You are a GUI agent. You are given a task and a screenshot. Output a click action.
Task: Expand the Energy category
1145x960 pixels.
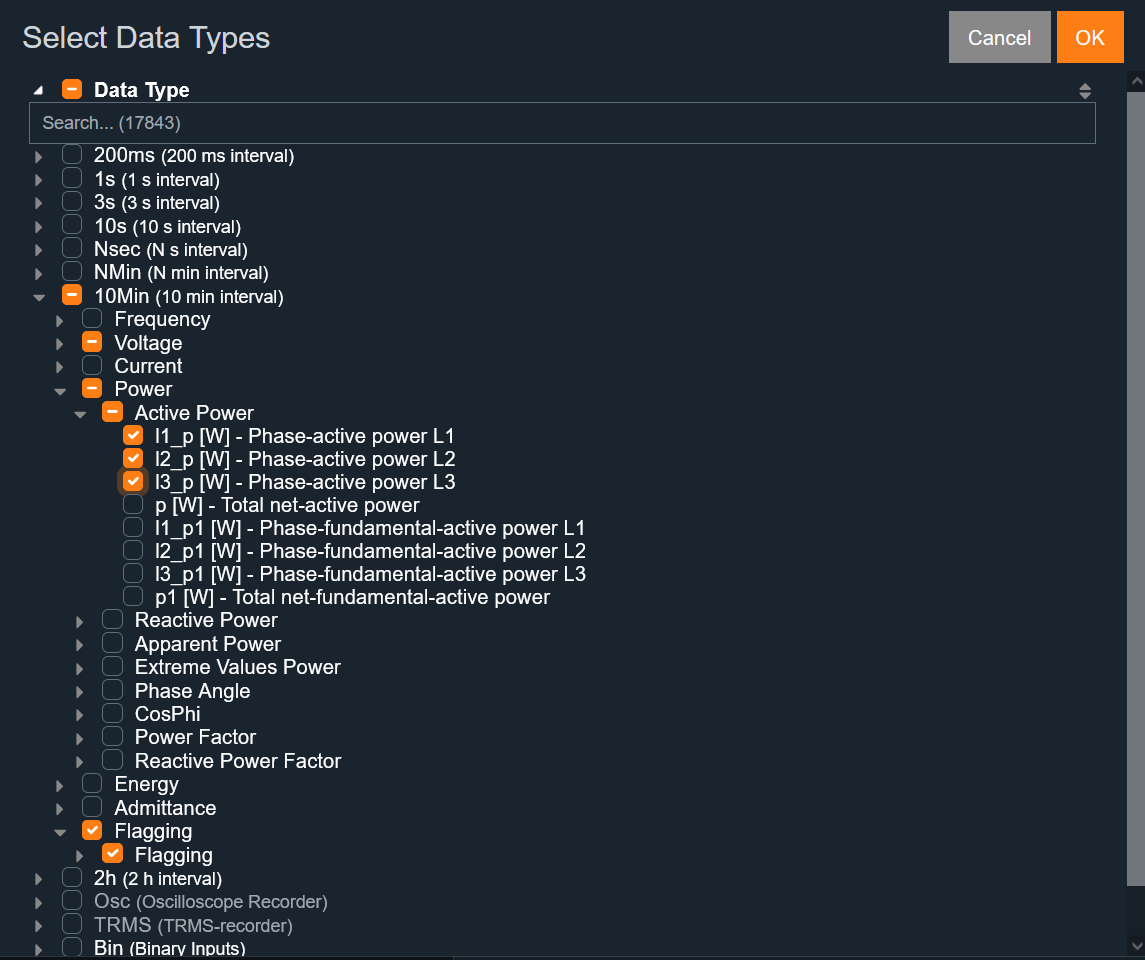coord(60,785)
